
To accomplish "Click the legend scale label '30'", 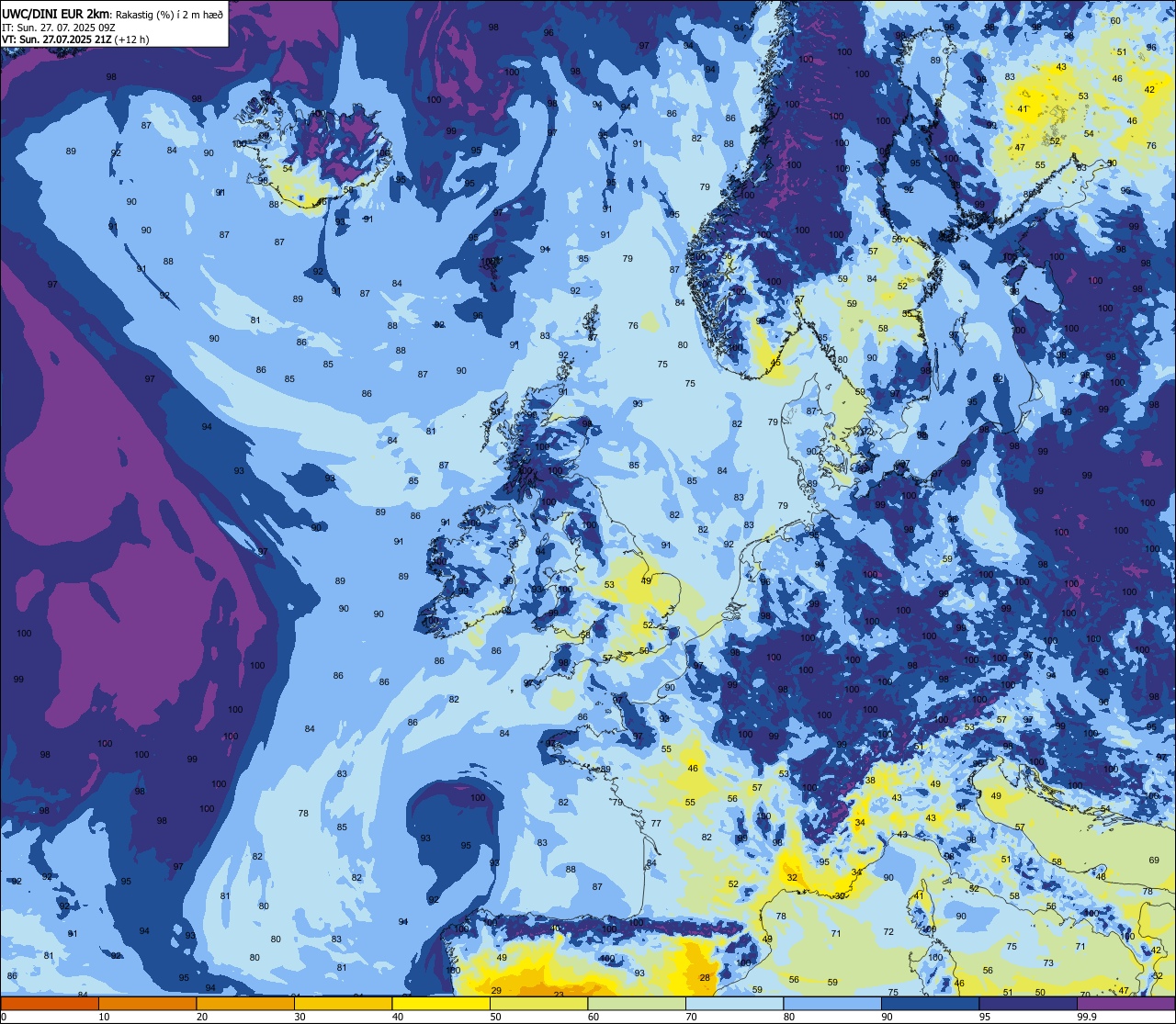I will (x=300, y=1017).
